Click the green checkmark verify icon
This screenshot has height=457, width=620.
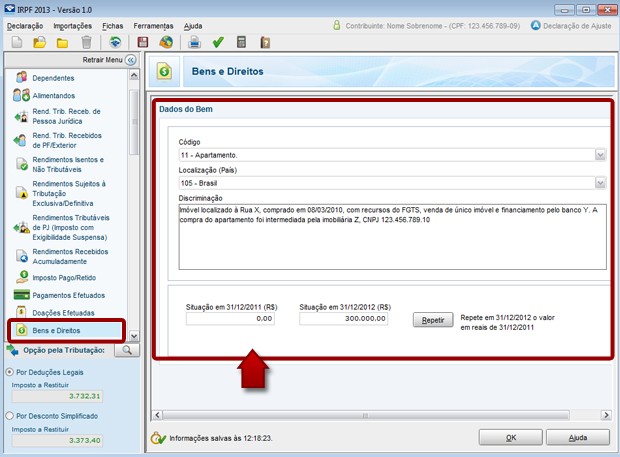[217, 42]
